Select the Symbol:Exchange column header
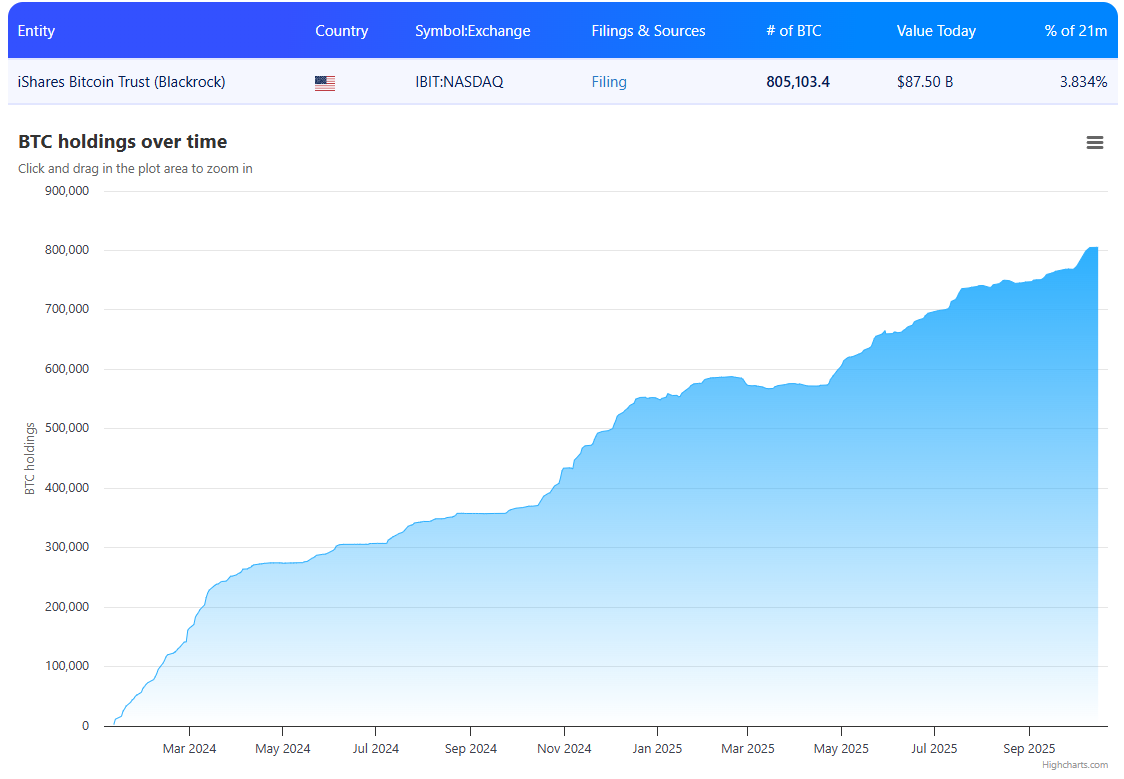 tap(472, 31)
